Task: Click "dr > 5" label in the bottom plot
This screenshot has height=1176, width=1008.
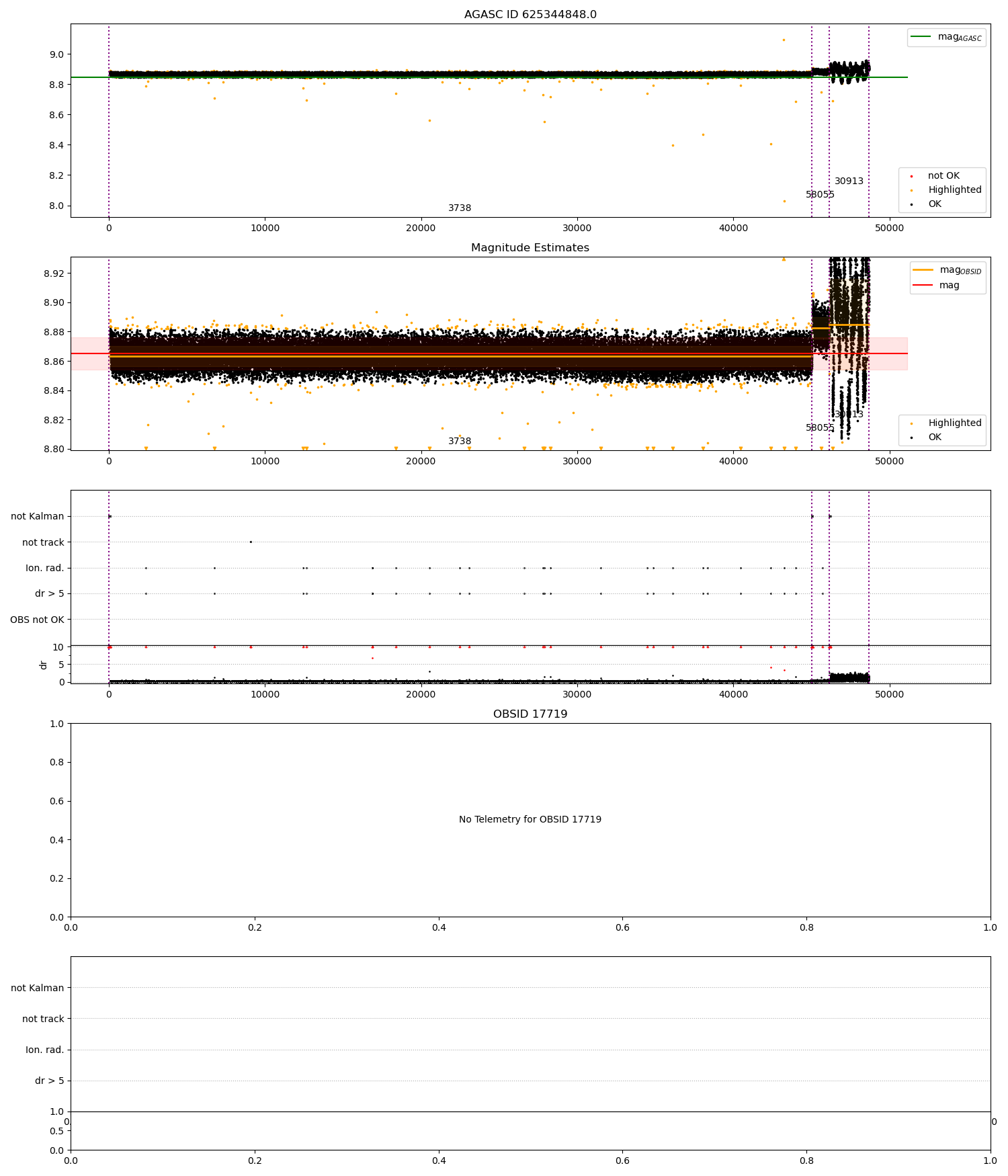Action: click(x=50, y=1081)
